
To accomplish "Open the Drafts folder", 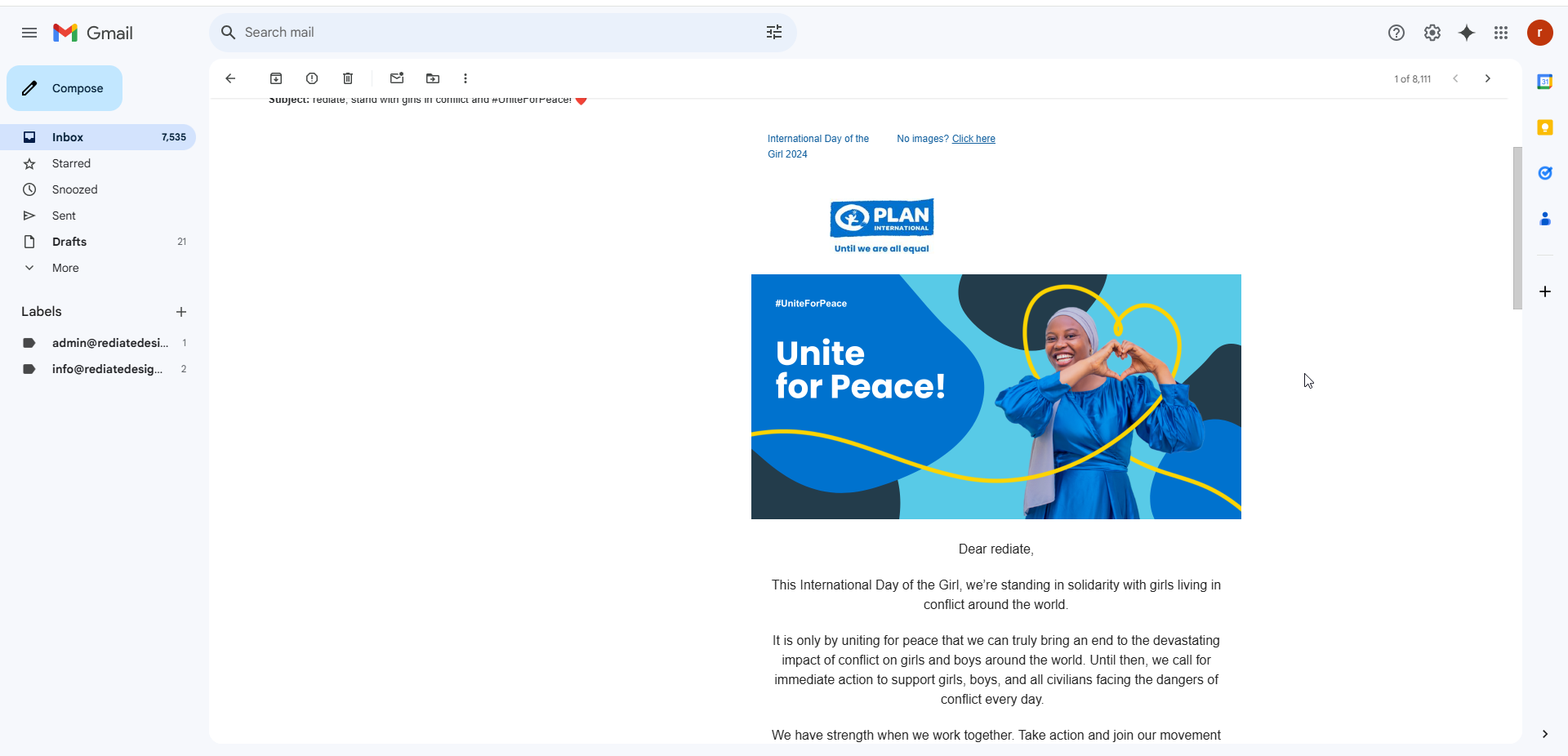I will tap(69, 242).
